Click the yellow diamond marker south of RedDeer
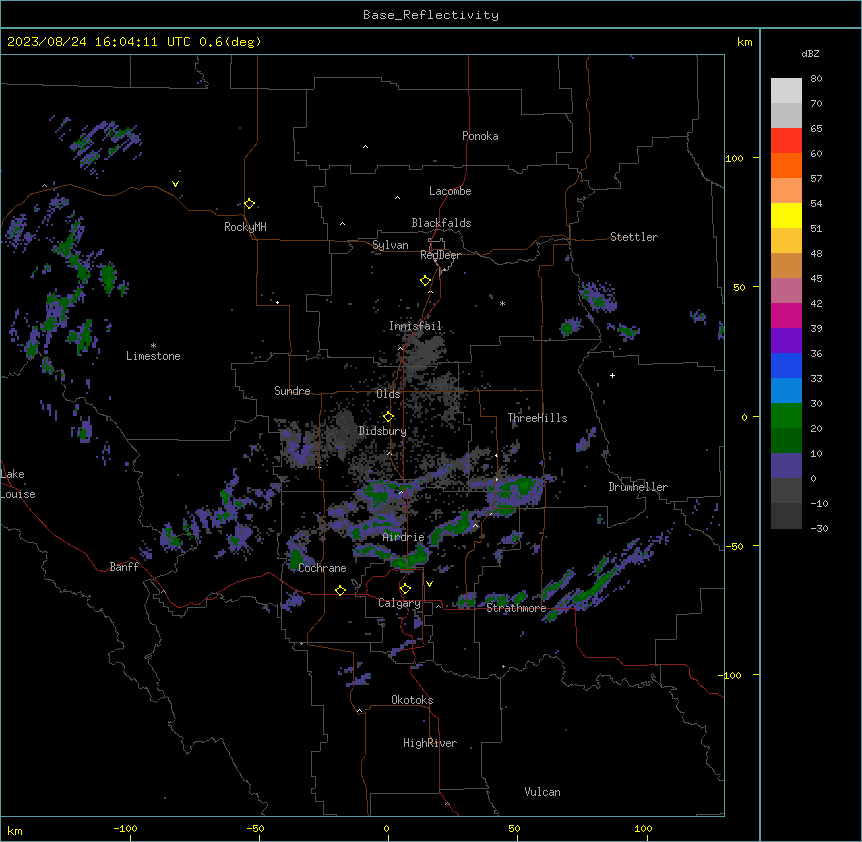 tap(425, 281)
